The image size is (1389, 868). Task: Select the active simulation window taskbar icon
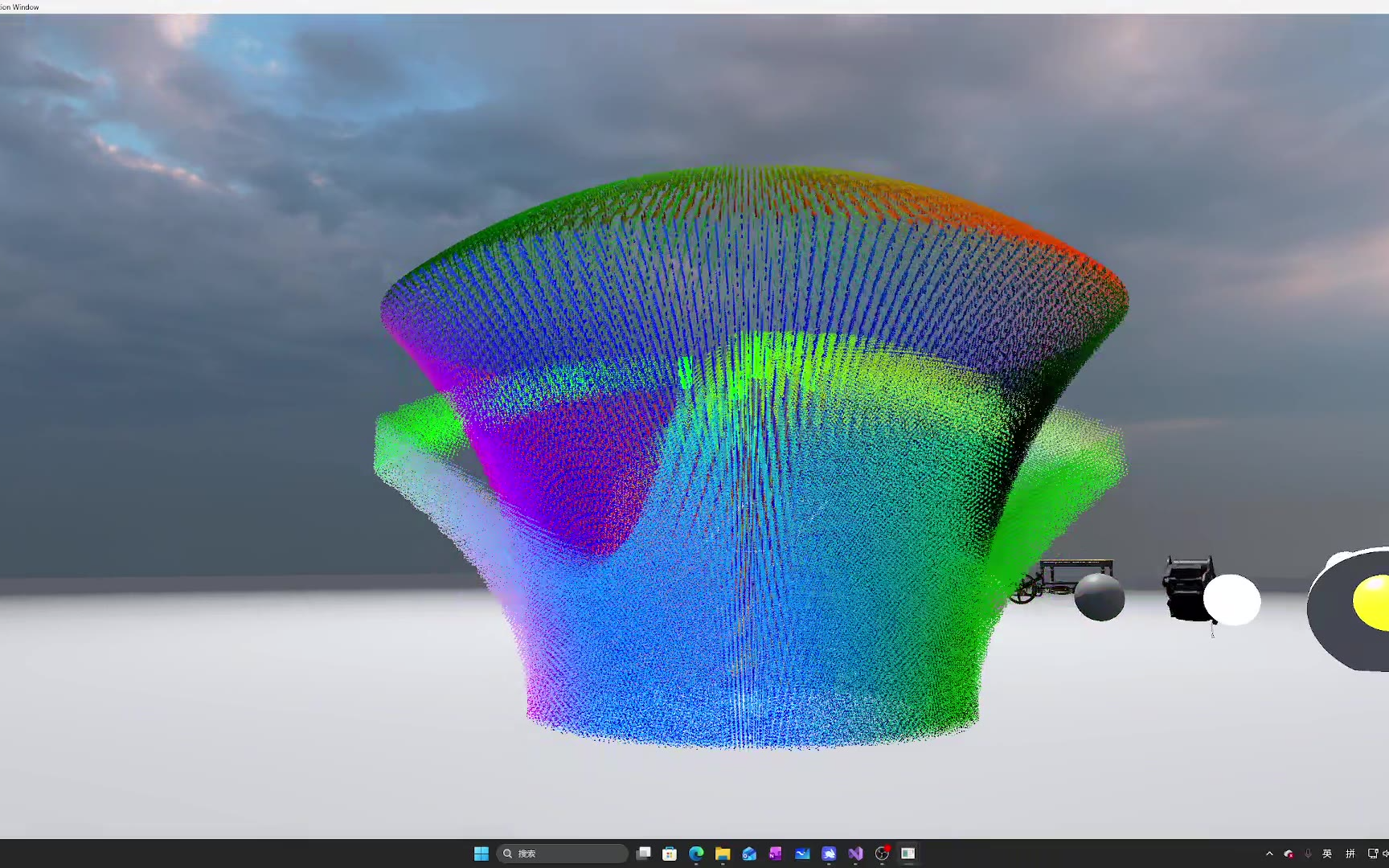(908, 854)
